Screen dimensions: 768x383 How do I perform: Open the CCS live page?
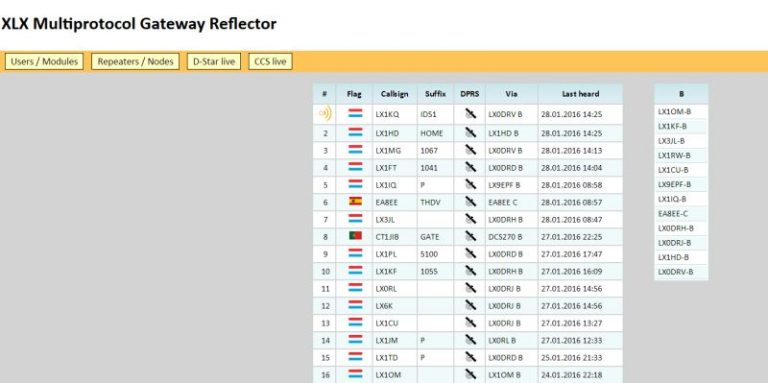[x=270, y=62]
